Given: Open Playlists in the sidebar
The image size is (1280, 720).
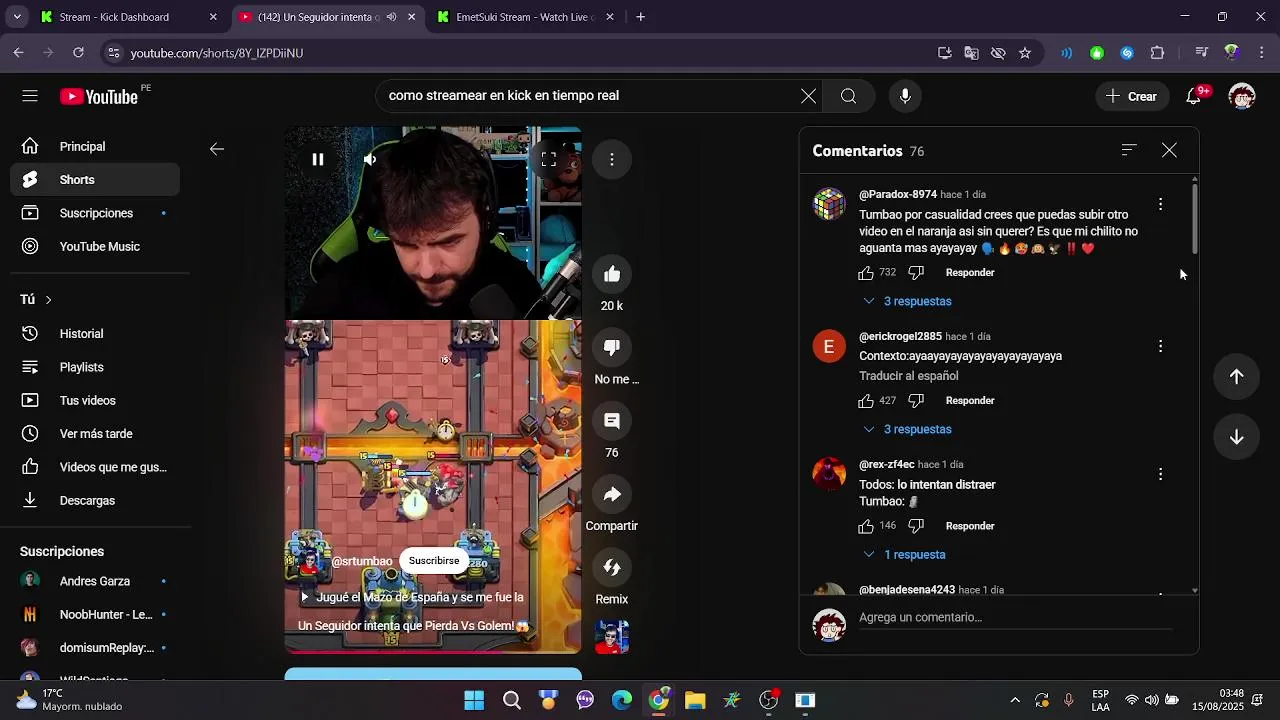Looking at the screenshot, I should pyautogui.click(x=96, y=367).
